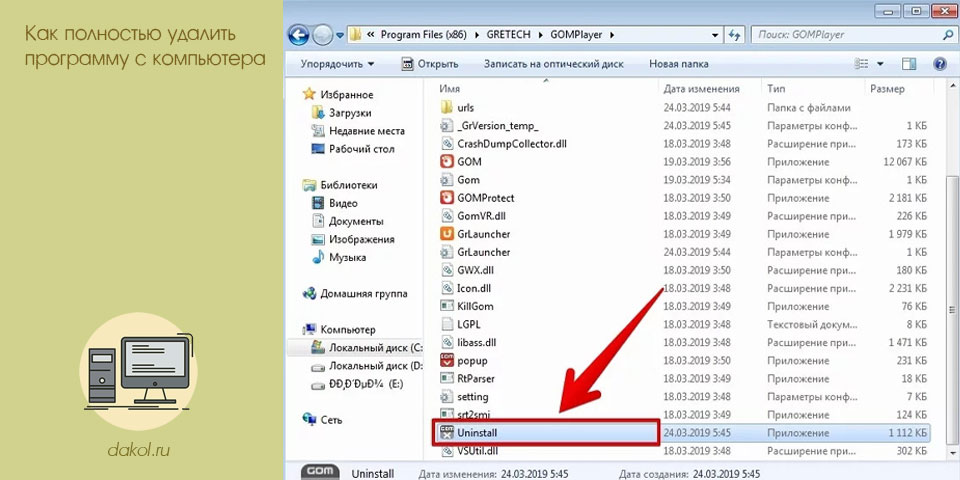Sort by the Размер column header
This screenshot has width=960, height=480.
point(887,89)
